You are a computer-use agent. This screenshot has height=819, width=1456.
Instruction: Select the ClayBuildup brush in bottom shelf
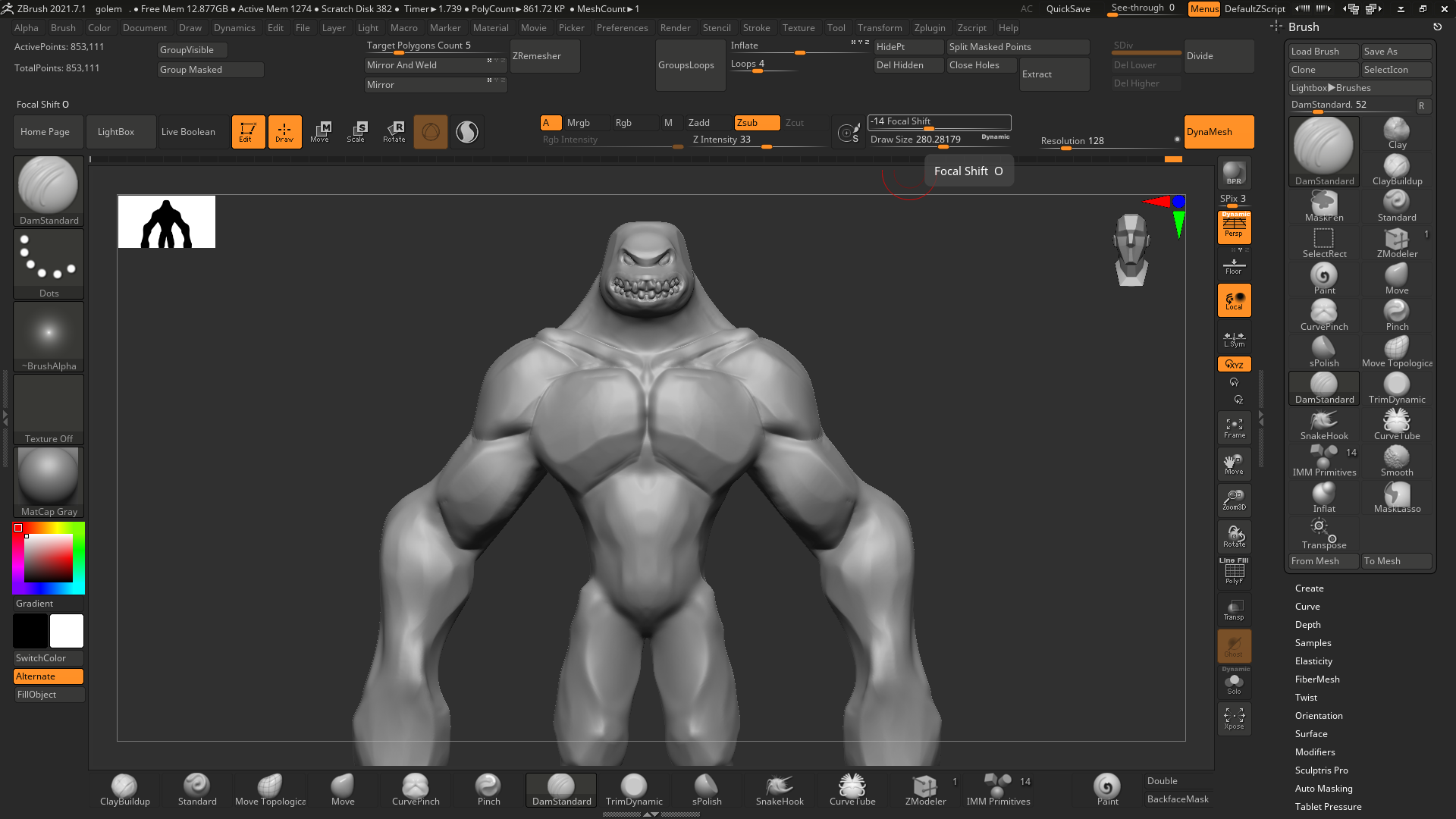pos(124,789)
